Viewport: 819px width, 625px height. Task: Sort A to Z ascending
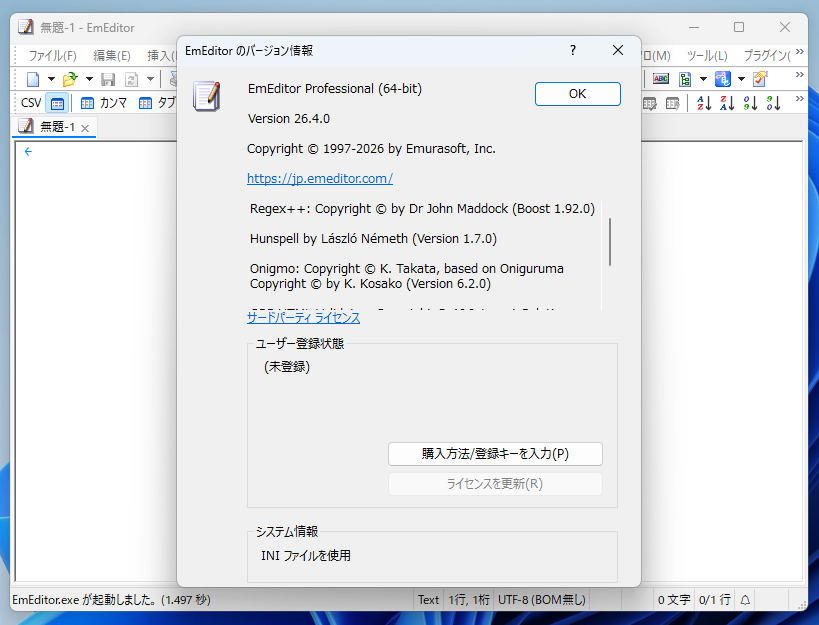[704, 103]
